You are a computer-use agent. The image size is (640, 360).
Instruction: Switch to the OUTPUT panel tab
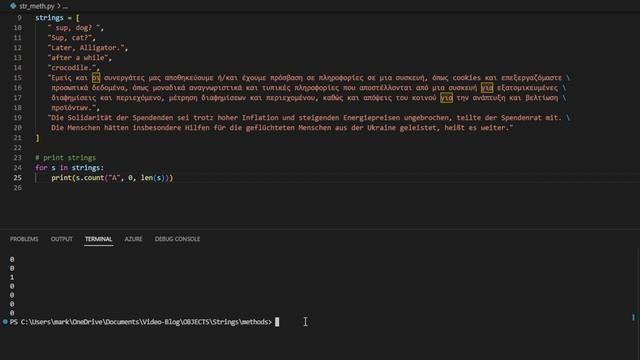pyautogui.click(x=62, y=239)
